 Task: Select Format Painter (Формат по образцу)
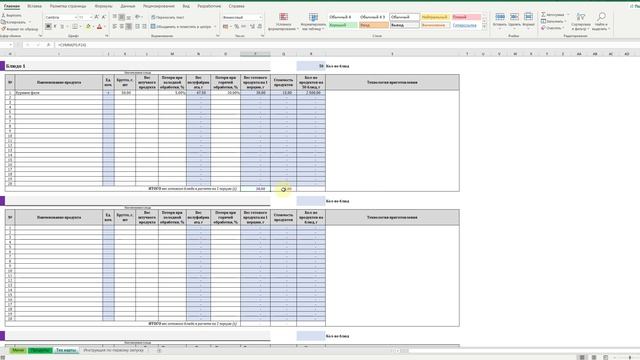pyautogui.click(x=19, y=29)
